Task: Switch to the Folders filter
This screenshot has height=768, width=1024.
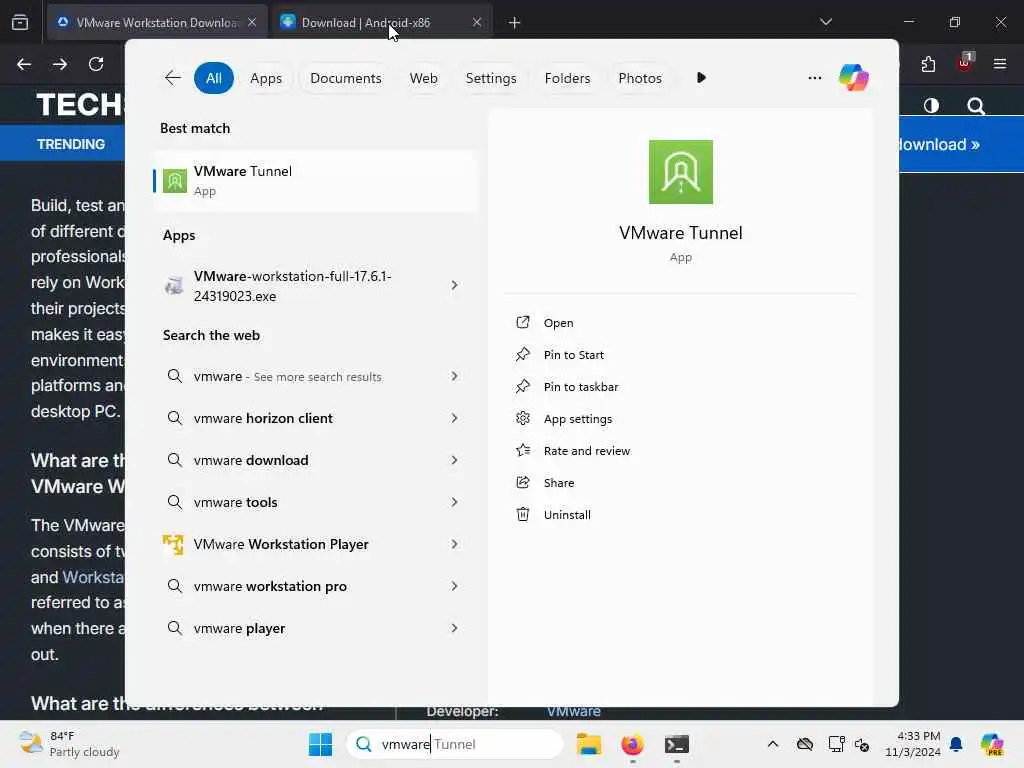Action: 567,78
